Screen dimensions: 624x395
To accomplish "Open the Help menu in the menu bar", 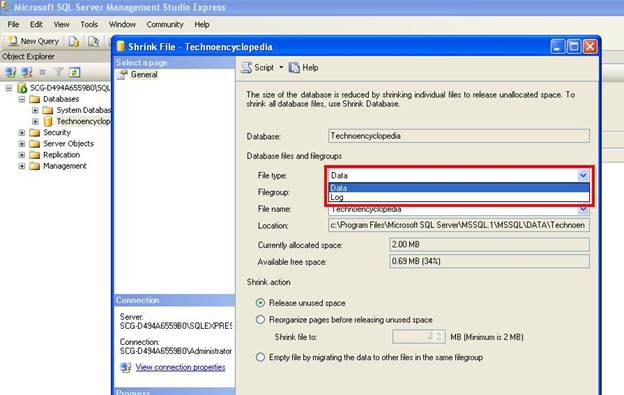I will pyautogui.click(x=202, y=24).
